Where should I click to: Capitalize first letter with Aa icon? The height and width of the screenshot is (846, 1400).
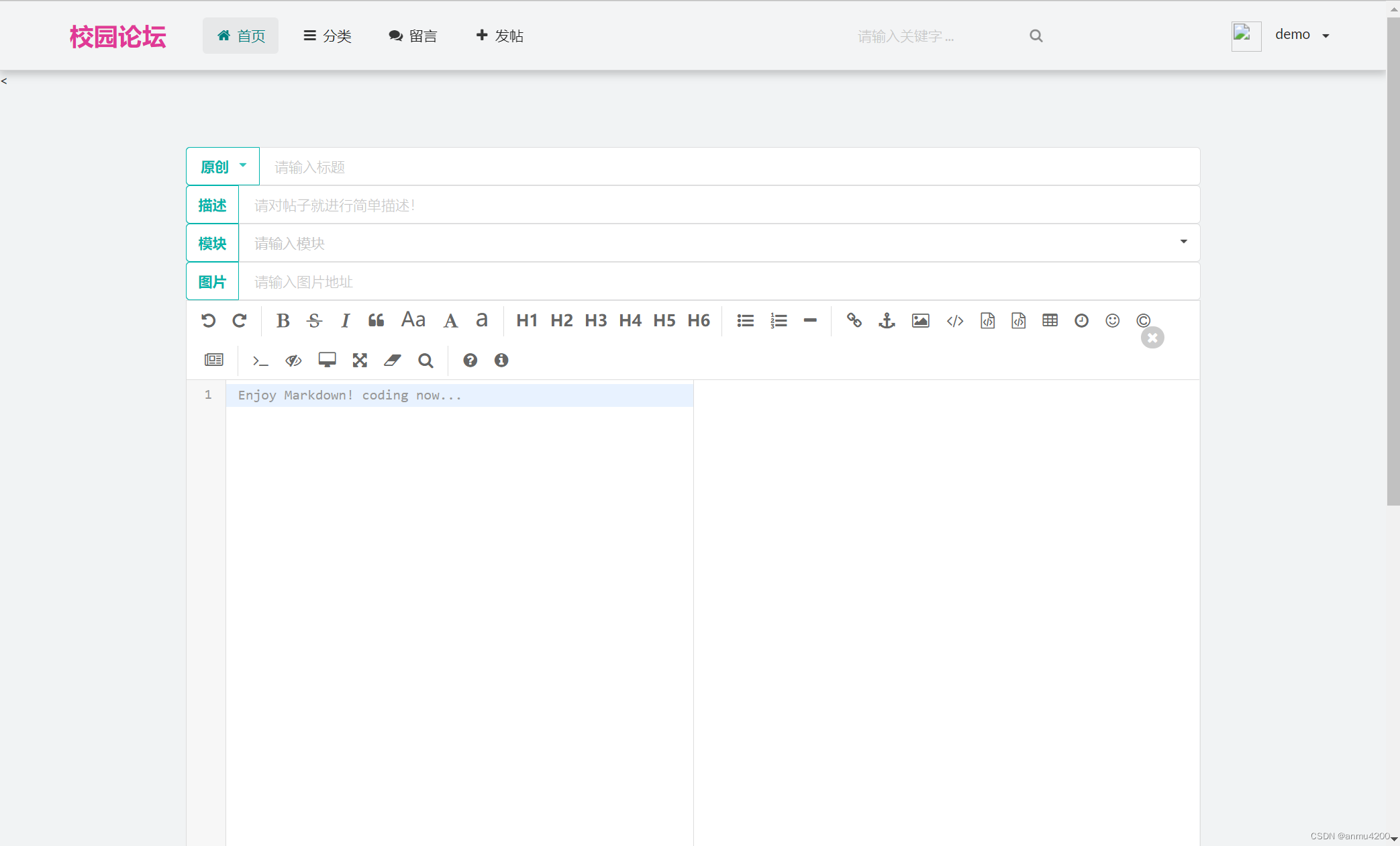[413, 320]
